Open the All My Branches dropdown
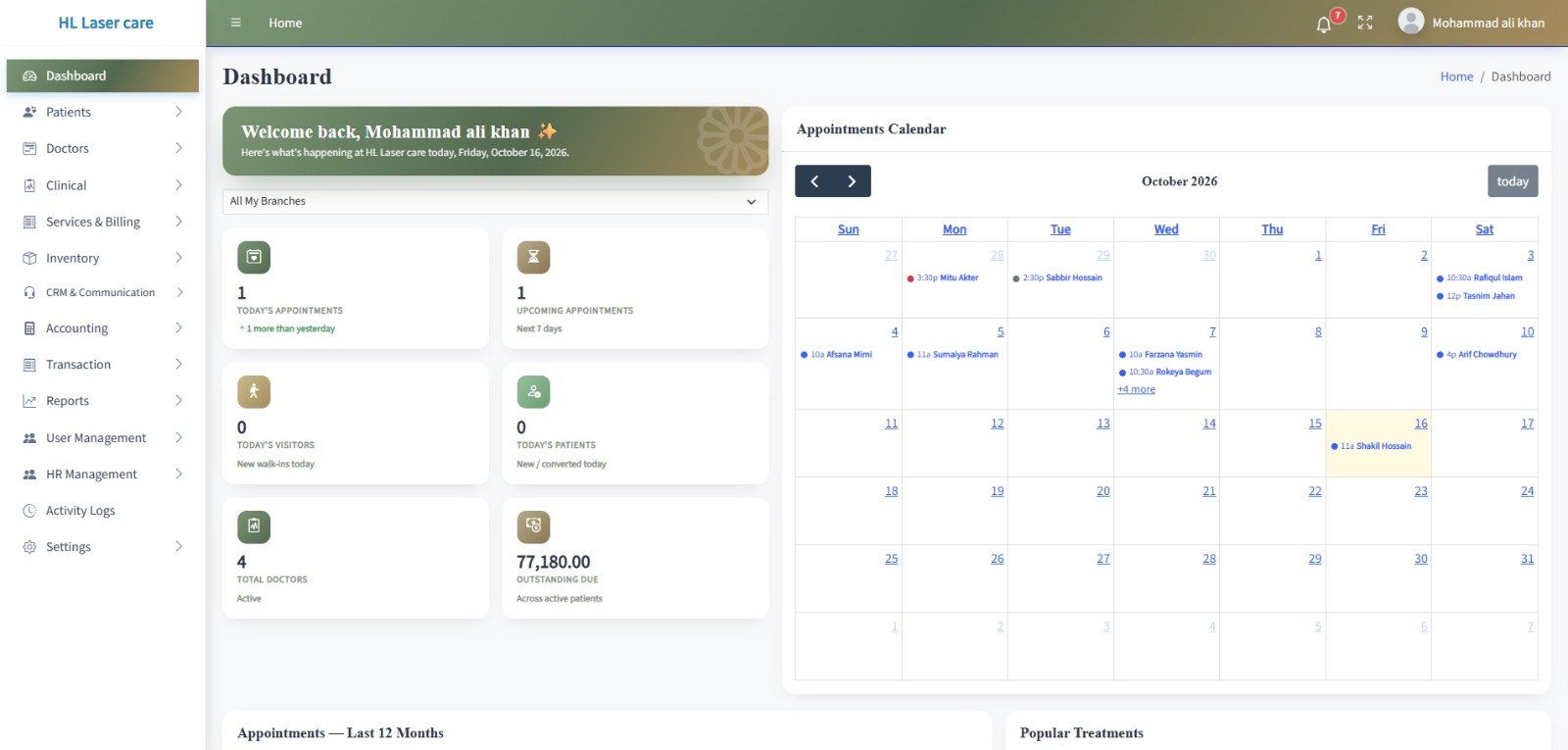 pyautogui.click(x=495, y=201)
